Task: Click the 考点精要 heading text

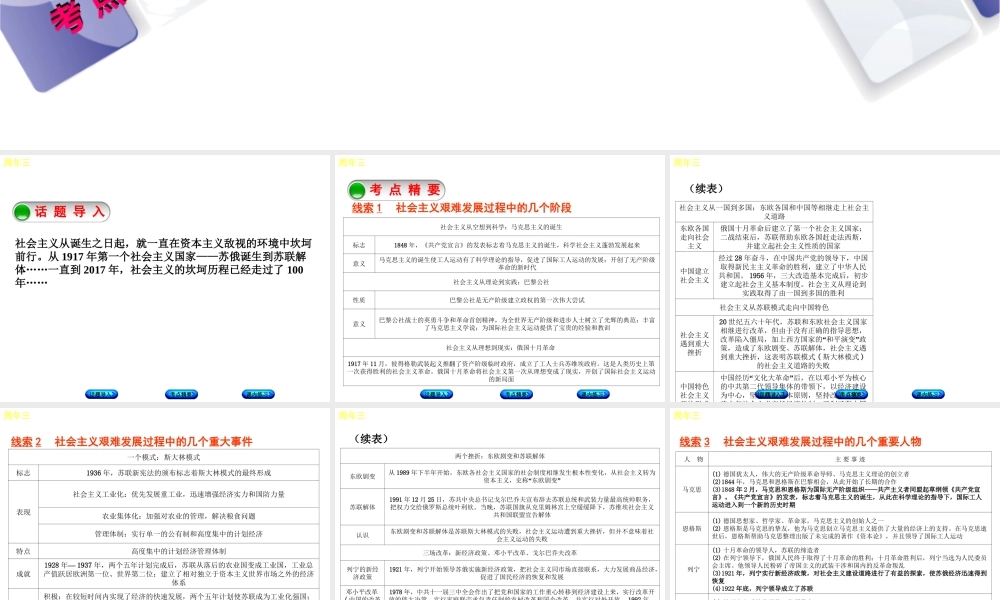Action: tap(405, 189)
